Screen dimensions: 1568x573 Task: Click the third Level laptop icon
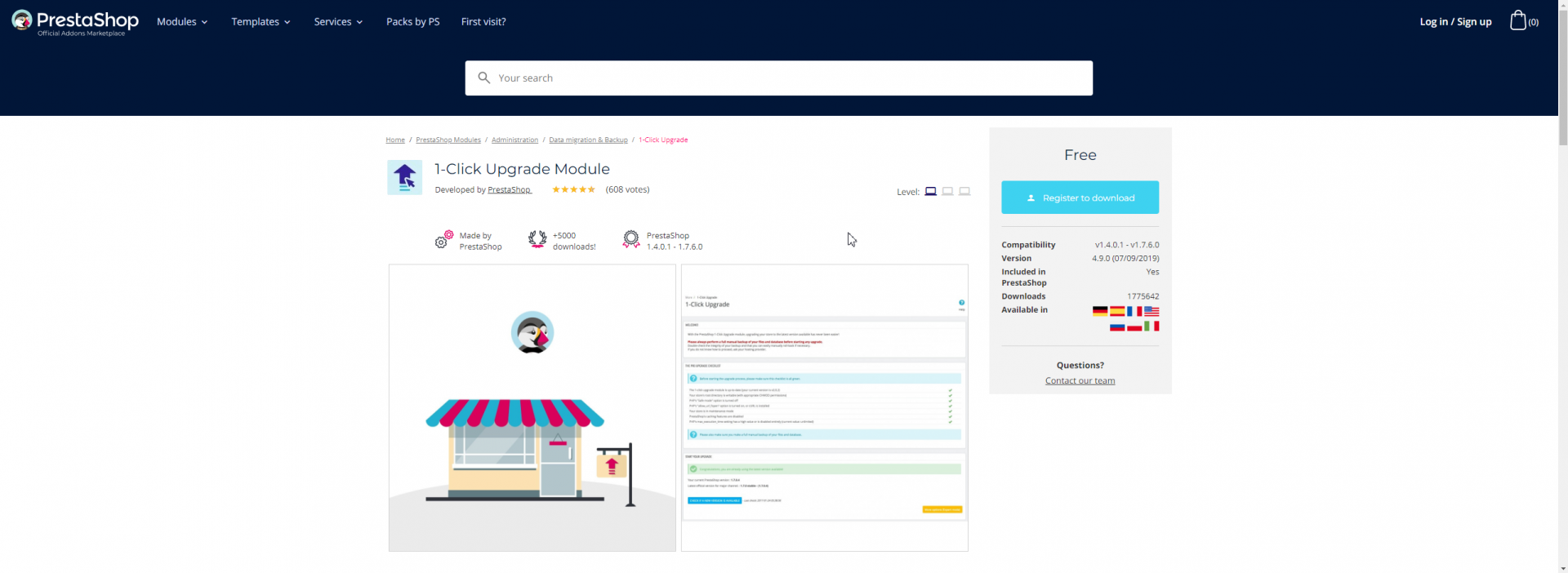click(964, 191)
